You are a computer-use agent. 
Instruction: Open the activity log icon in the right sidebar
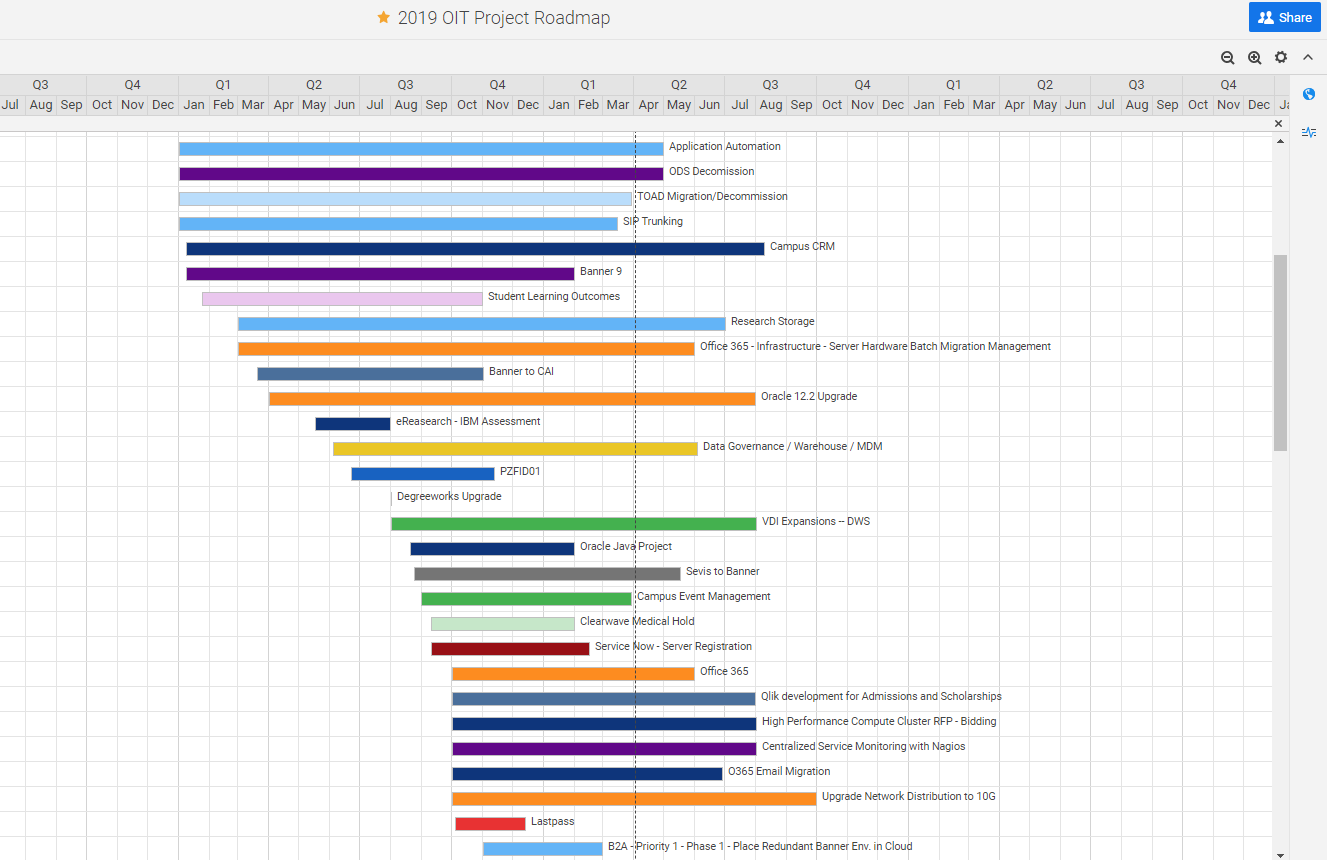point(1309,132)
